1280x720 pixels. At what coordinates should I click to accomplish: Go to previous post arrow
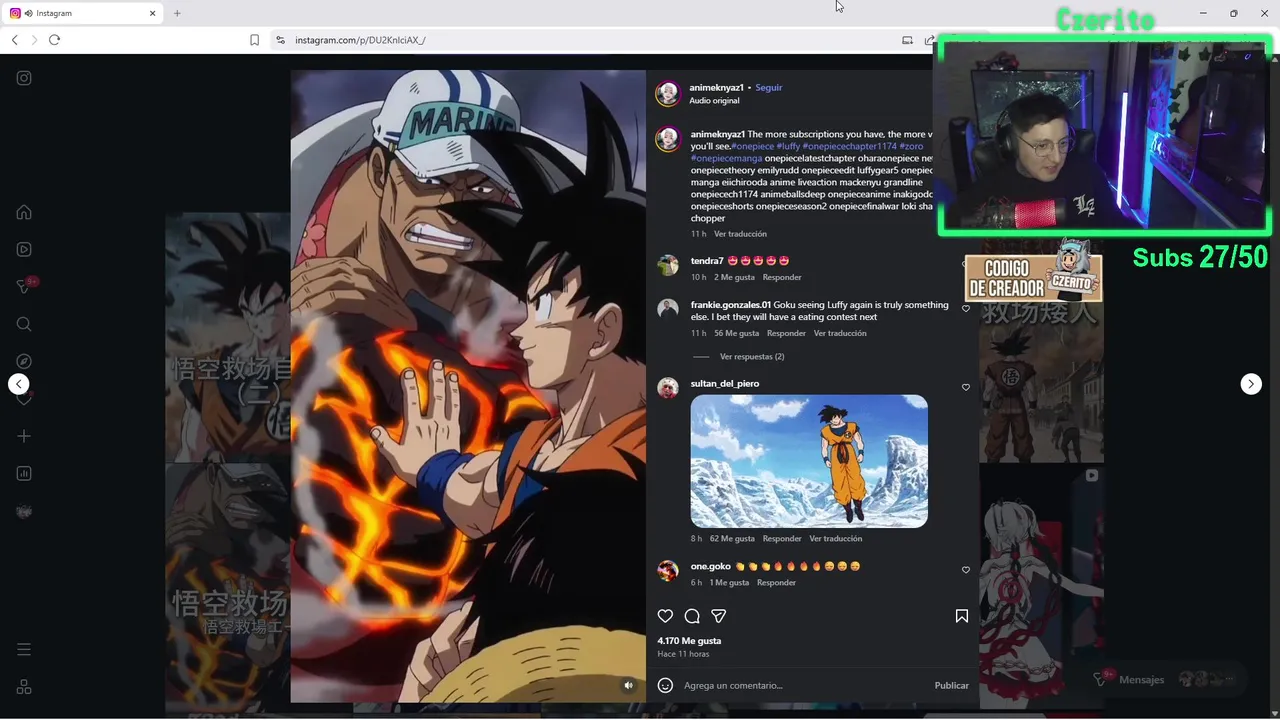tap(18, 384)
